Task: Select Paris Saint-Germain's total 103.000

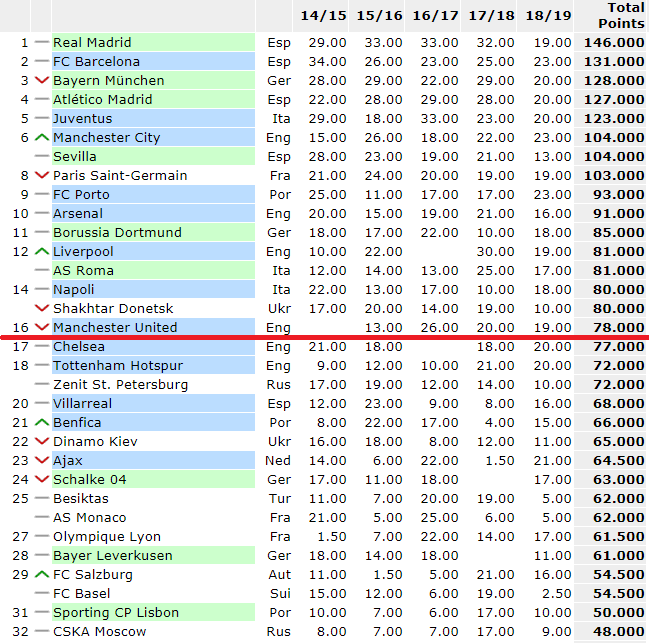Action: (x=614, y=175)
